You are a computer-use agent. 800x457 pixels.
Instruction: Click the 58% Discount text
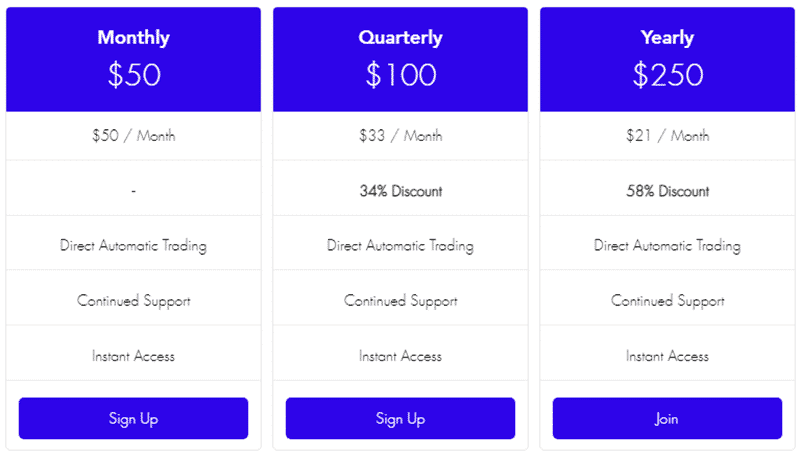[667, 191]
